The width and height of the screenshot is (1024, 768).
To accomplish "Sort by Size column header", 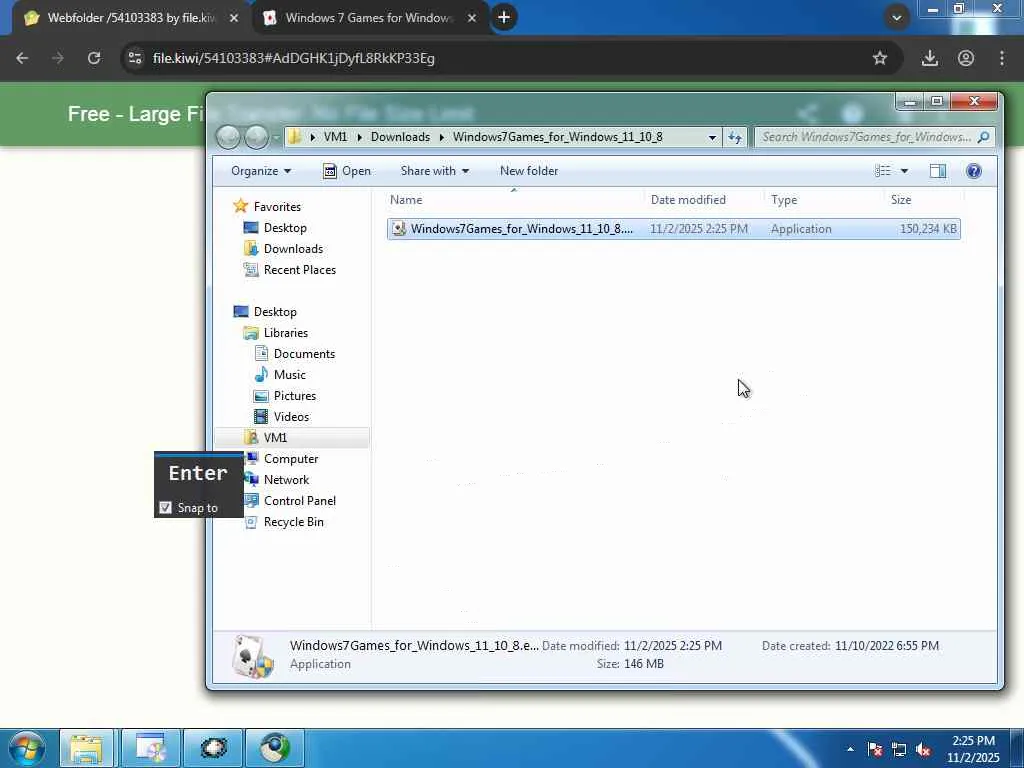I will click(x=923, y=200).
